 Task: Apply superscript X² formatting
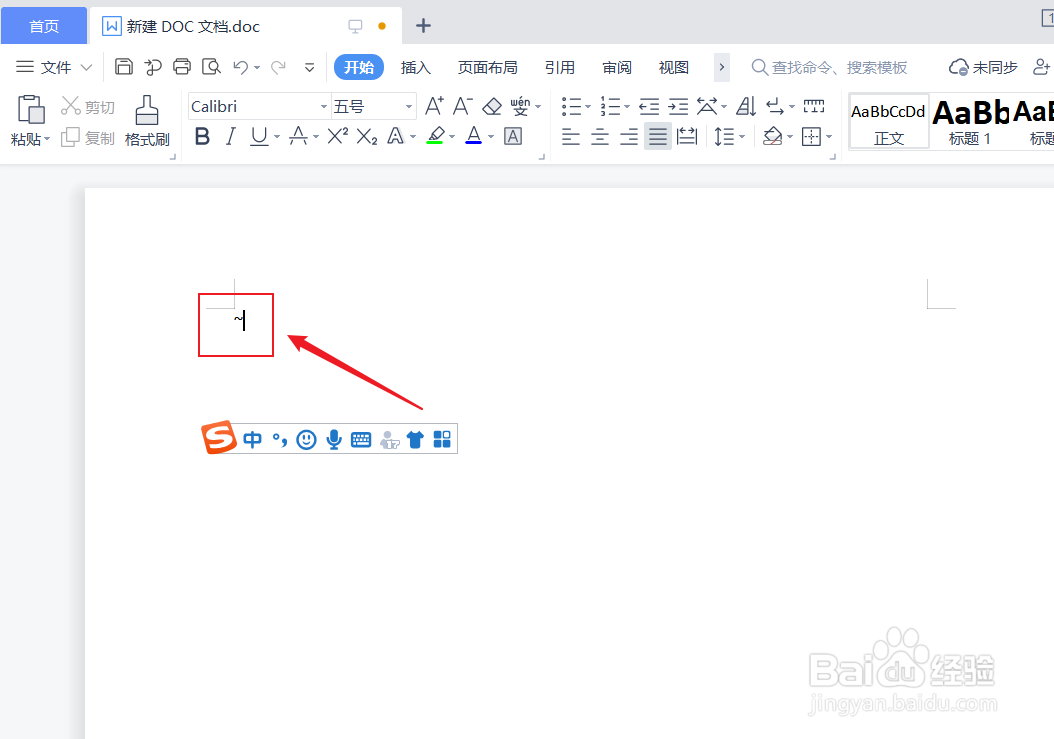coord(337,137)
